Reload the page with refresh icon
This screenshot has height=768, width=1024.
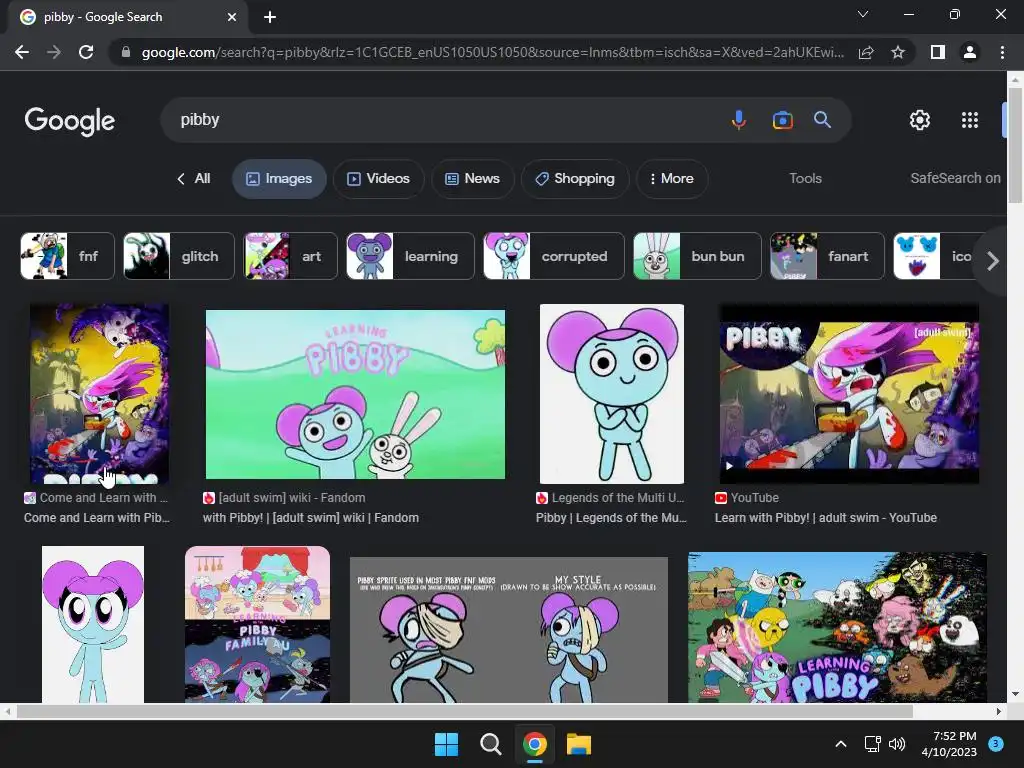tap(86, 52)
